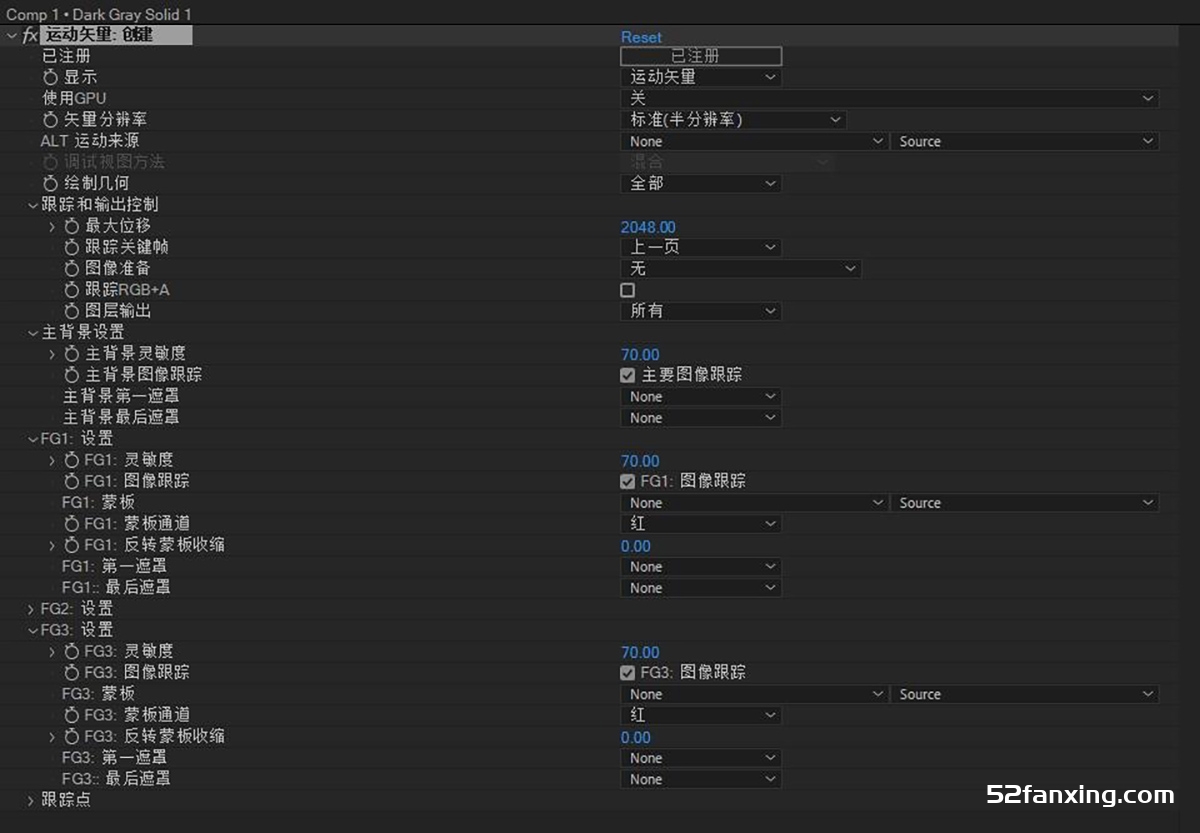Screen dimensions: 1200x833
Task: Expand the FG2: 设置 group
Action: click(32, 609)
